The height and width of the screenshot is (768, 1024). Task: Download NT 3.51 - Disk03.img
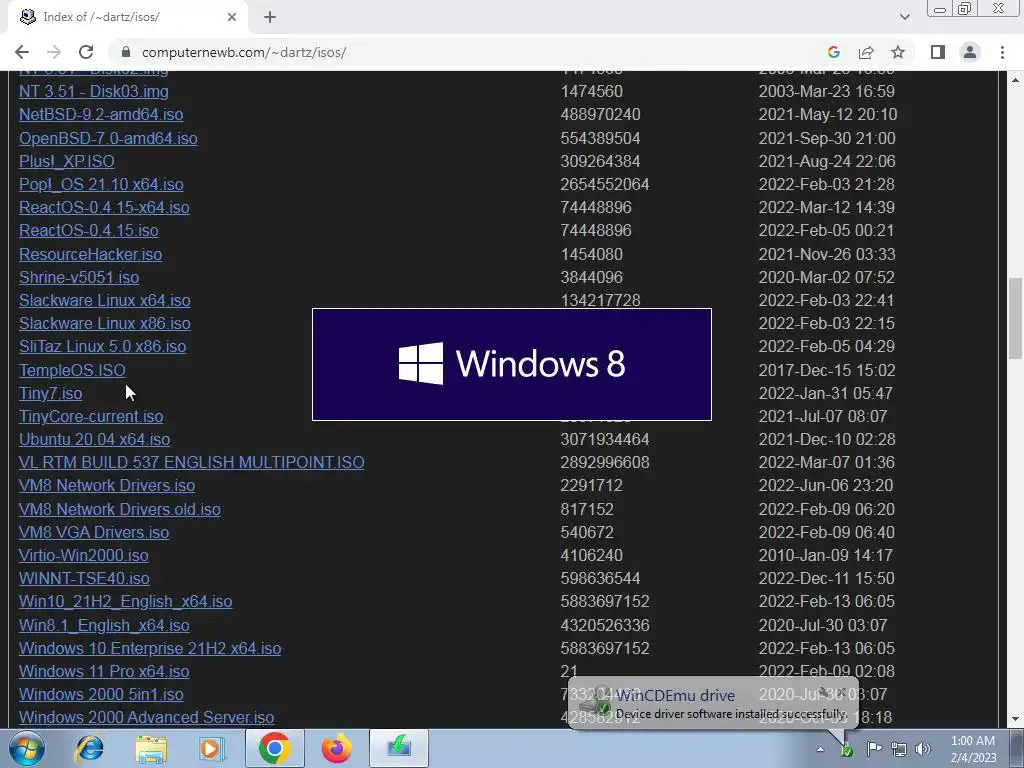pos(93,91)
